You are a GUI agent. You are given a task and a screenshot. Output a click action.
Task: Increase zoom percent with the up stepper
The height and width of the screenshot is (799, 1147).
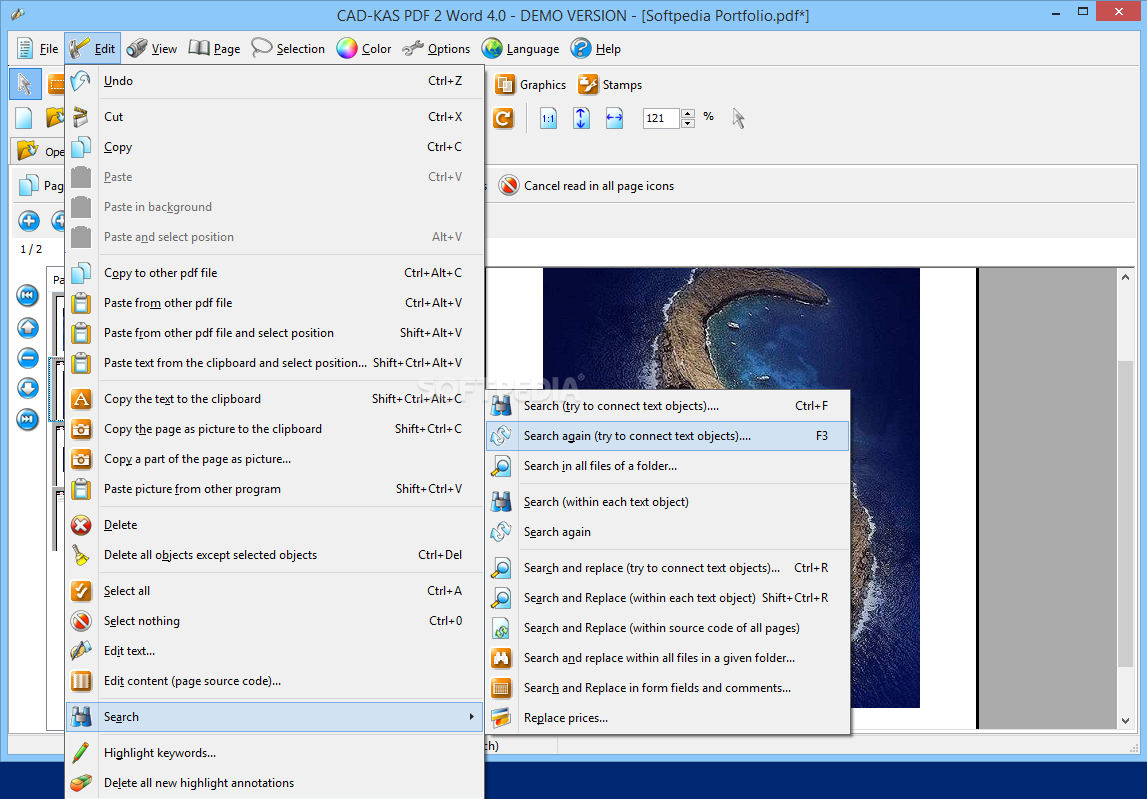688,113
